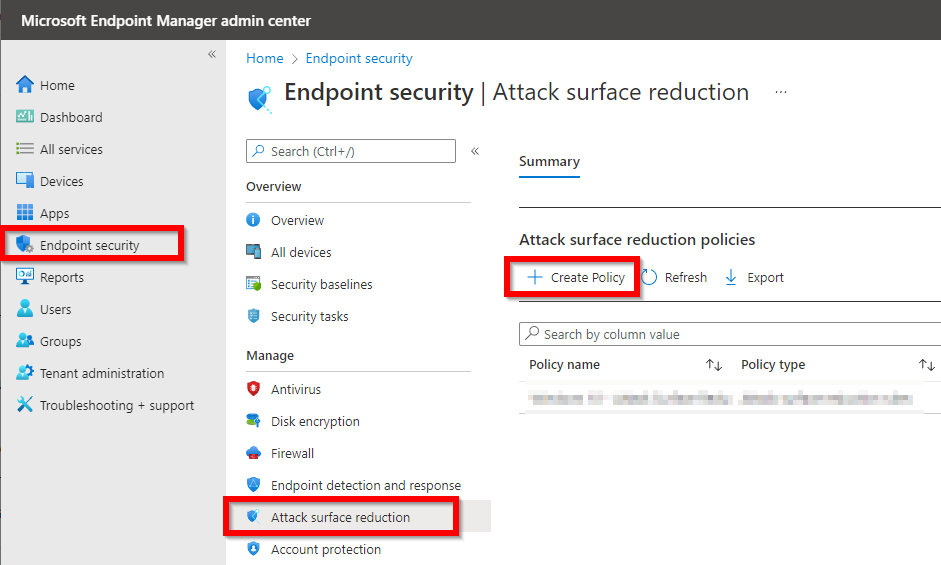
Task: Collapse the main left navigation pane
Action: click(212, 54)
